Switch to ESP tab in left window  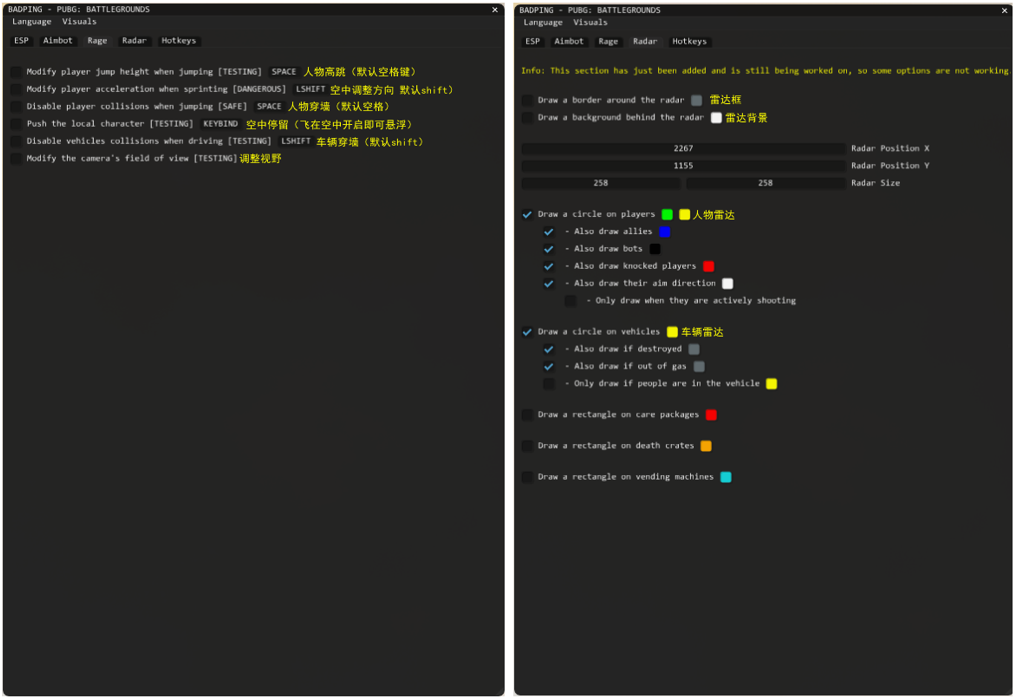coord(21,40)
